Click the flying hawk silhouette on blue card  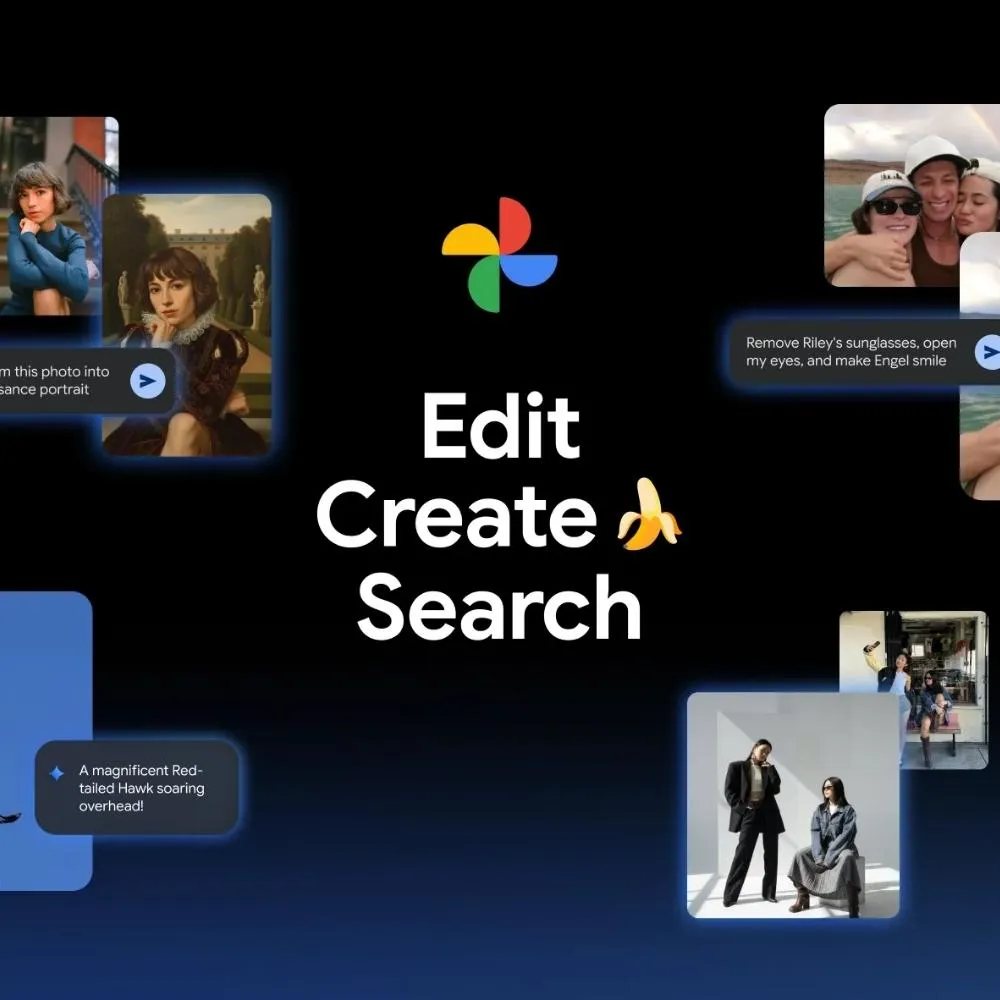coord(8,818)
